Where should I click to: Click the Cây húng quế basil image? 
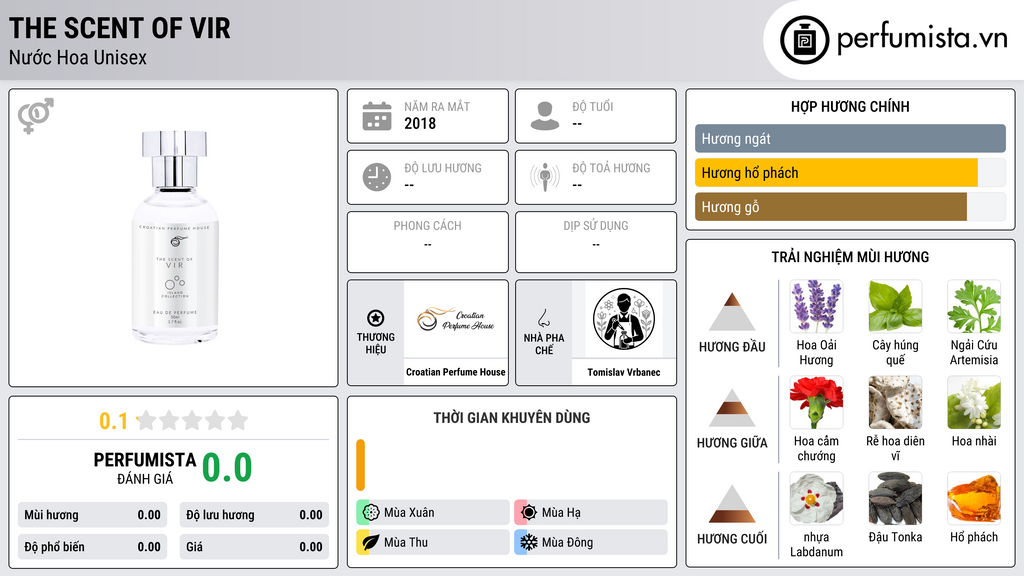895,306
